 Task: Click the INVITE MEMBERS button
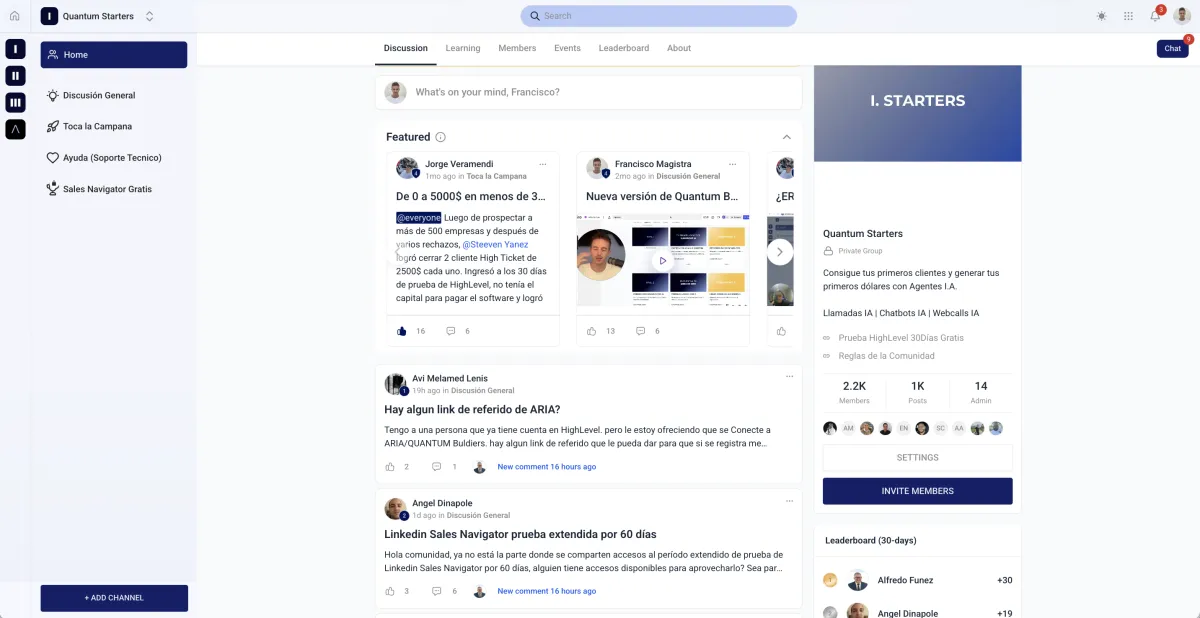pyautogui.click(x=918, y=491)
